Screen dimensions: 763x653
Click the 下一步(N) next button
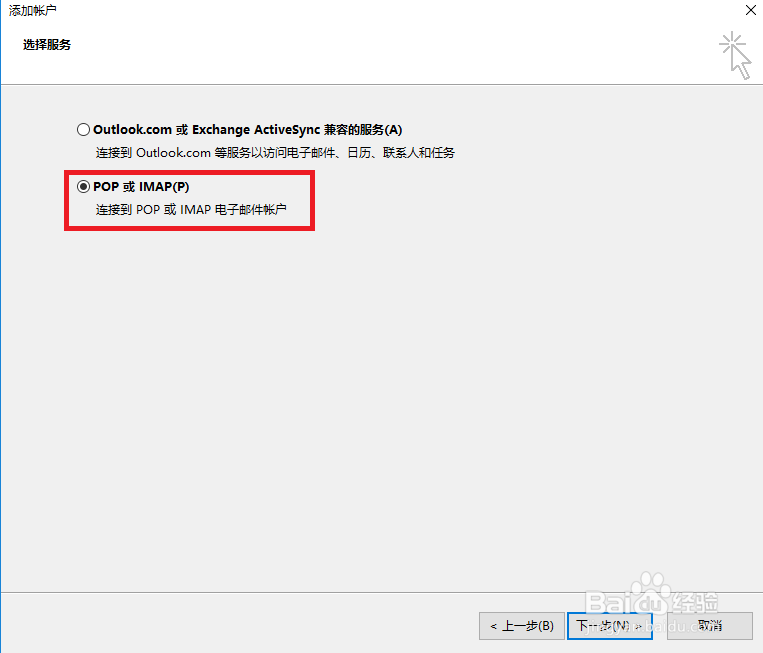click(610, 626)
